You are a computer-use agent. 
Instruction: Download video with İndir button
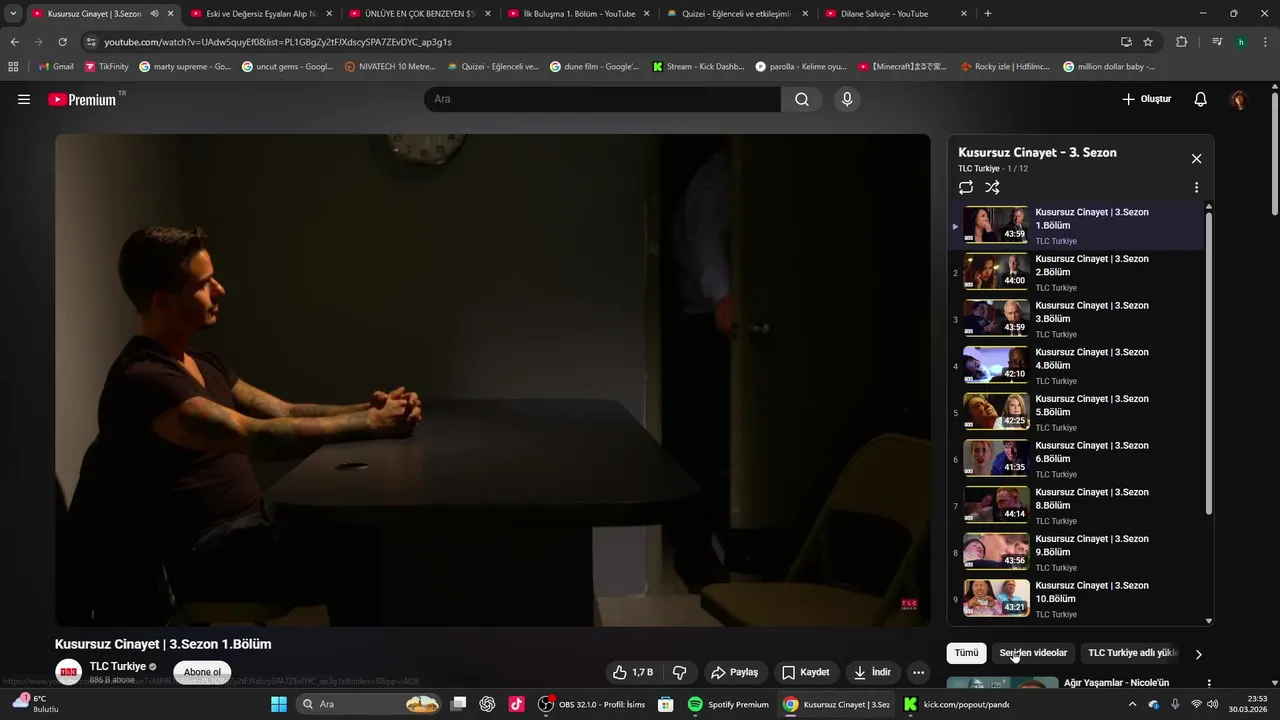872,672
